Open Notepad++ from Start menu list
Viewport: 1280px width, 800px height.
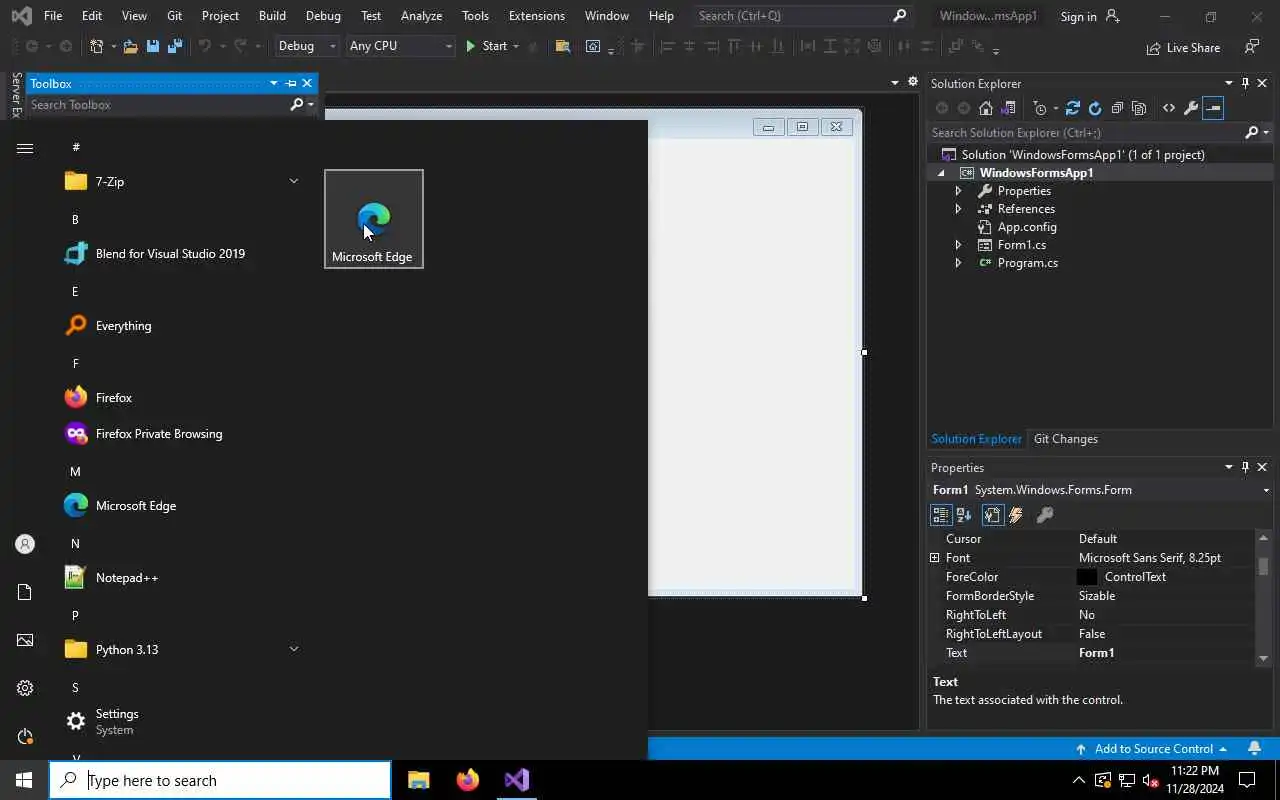point(181,577)
